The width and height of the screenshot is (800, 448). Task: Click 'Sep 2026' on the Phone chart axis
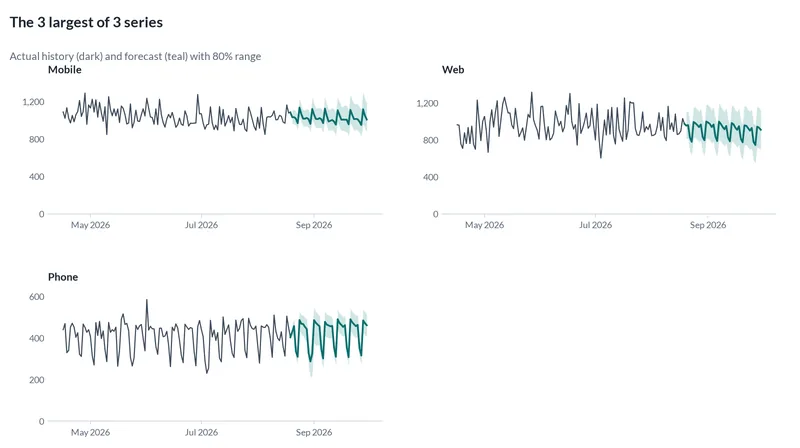[x=314, y=433]
